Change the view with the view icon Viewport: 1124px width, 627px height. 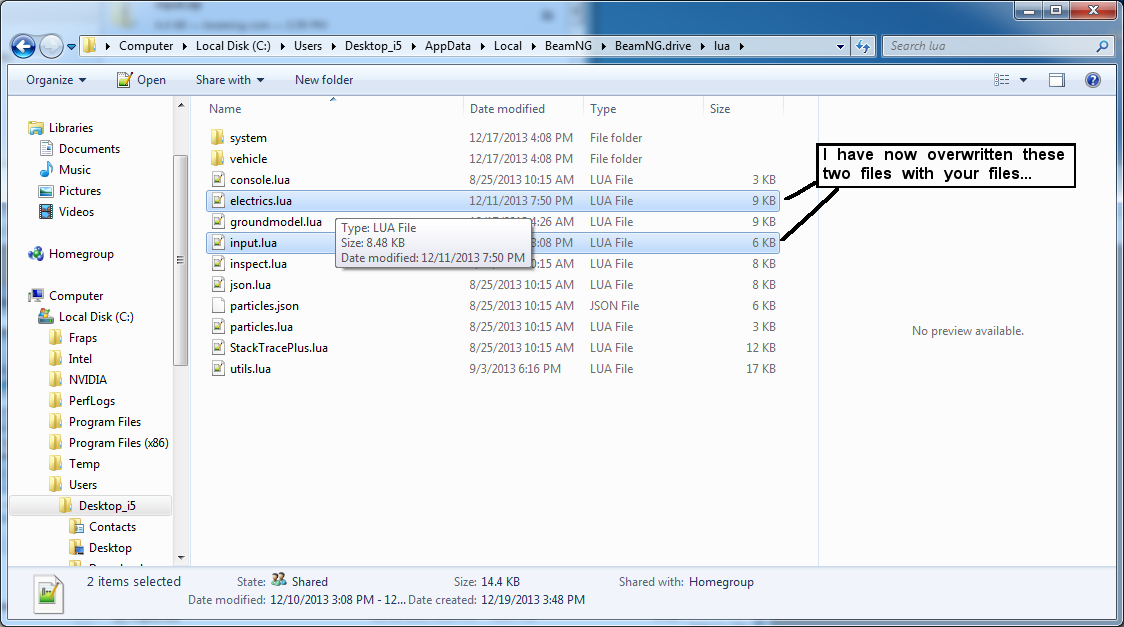coord(1001,80)
